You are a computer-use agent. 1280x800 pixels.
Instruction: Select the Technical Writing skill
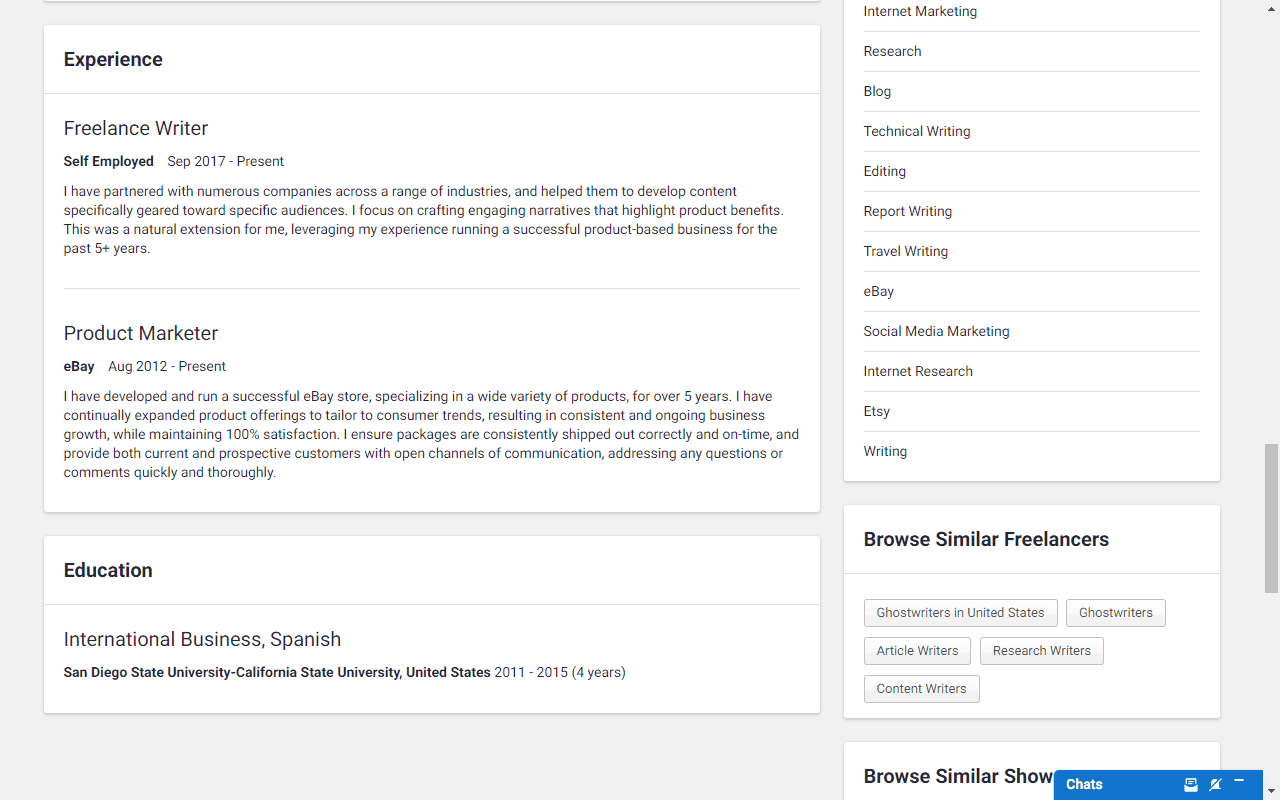[917, 131]
